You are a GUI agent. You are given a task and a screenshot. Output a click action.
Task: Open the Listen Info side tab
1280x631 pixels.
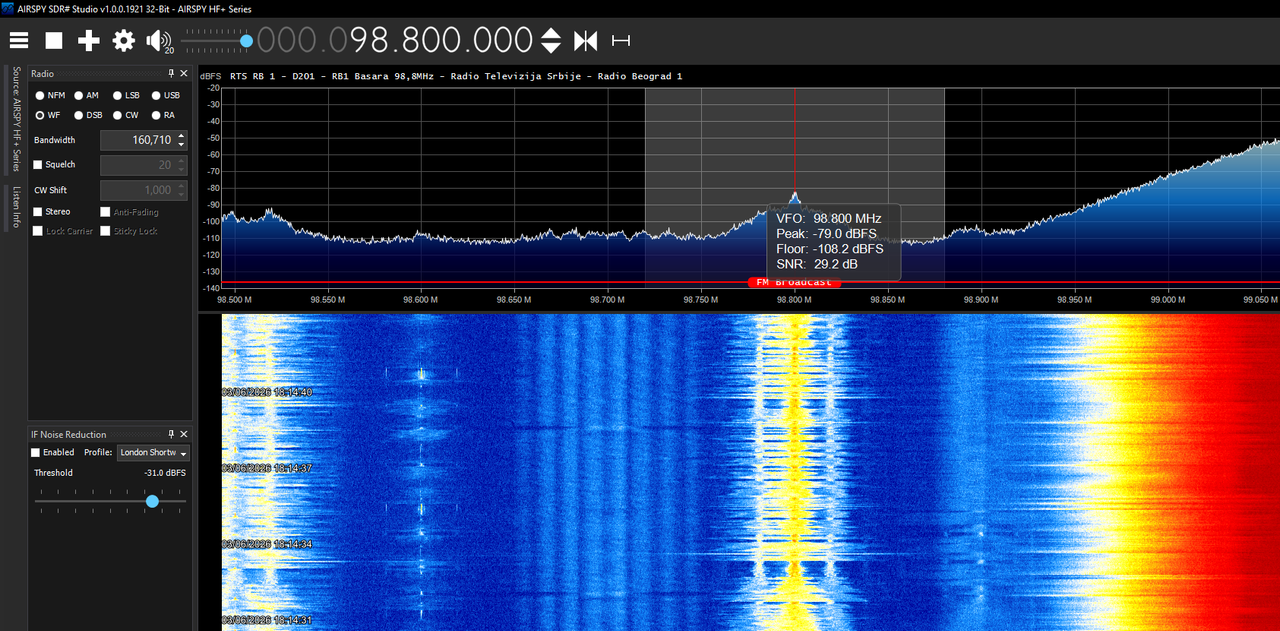[x=15, y=207]
